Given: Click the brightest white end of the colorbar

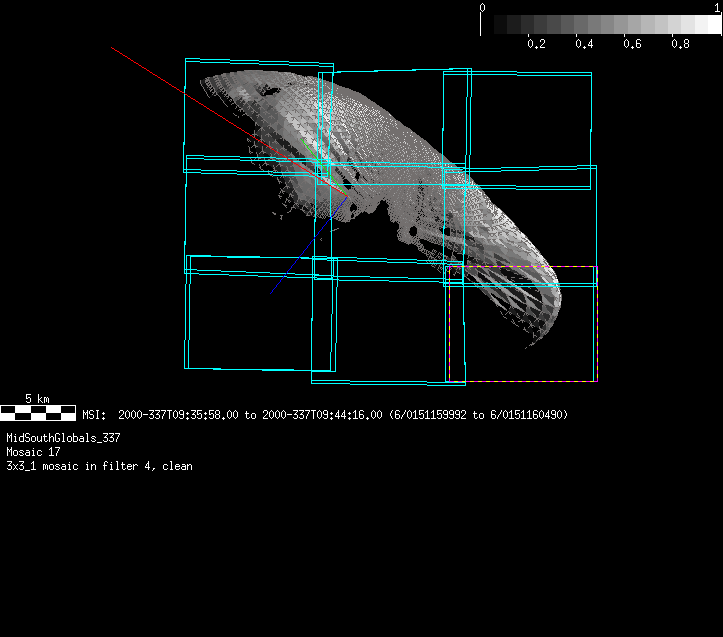Looking at the screenshot, I should coord(714,25).
